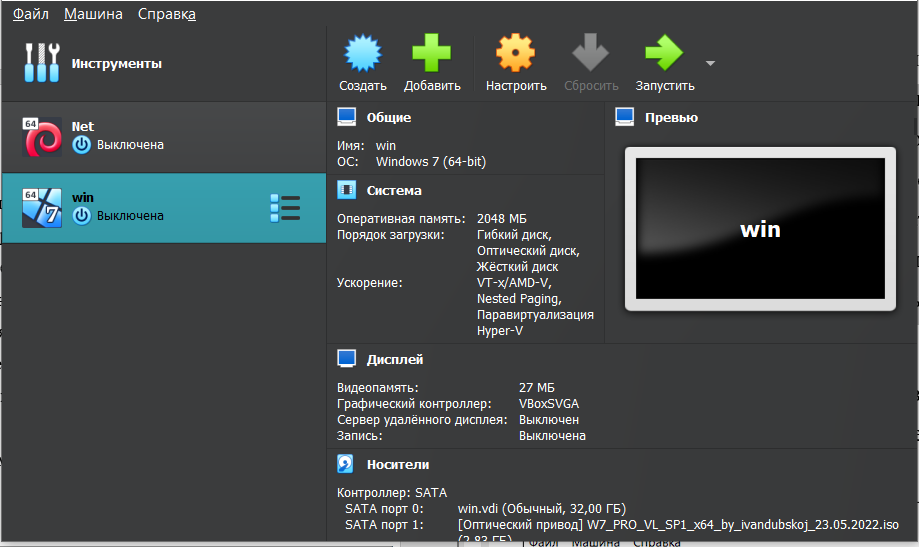The image size is (919, 547).
Task: Click the 27 МБ video memory value
Action: [x=537, y=388]
